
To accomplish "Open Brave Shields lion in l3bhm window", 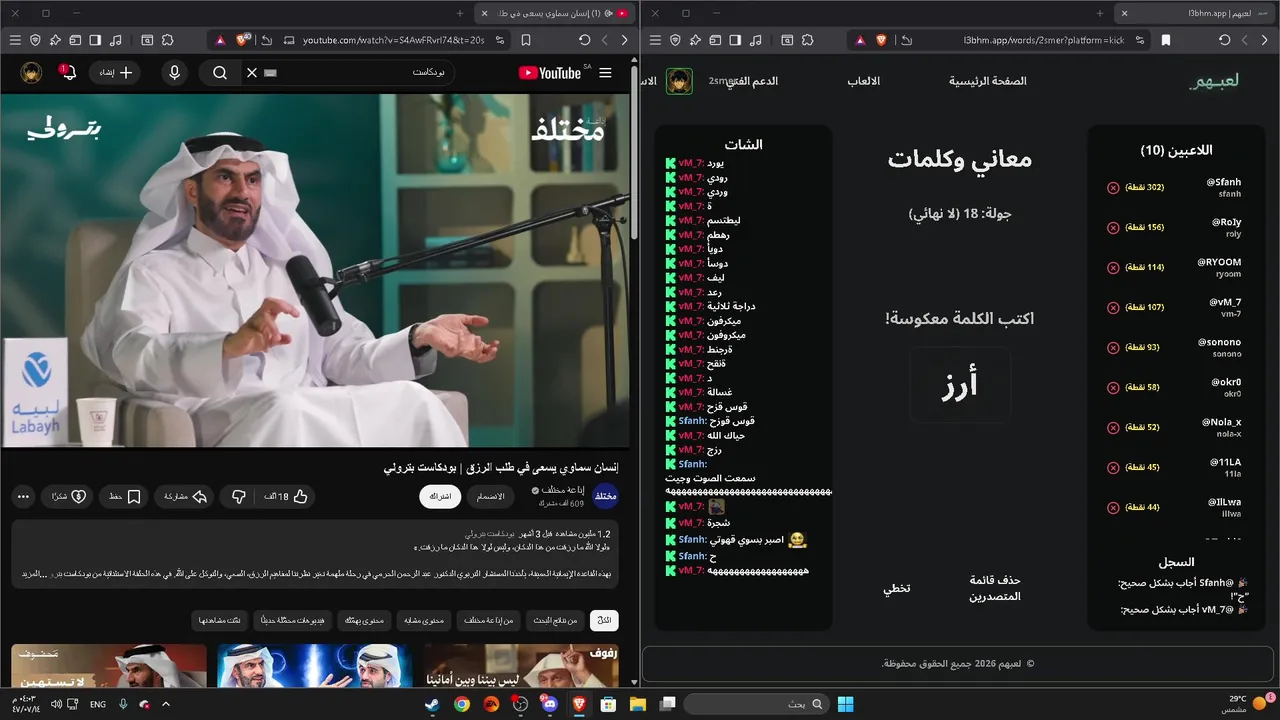I will coord(882,40).
